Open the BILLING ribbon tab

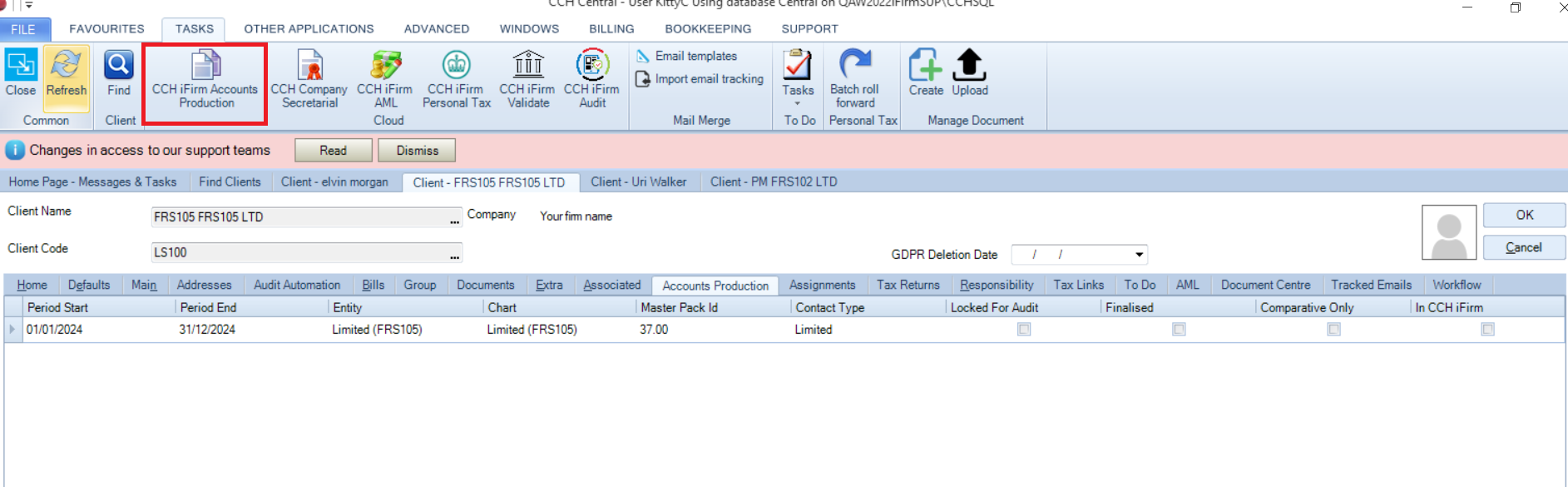tap(611, 29)
